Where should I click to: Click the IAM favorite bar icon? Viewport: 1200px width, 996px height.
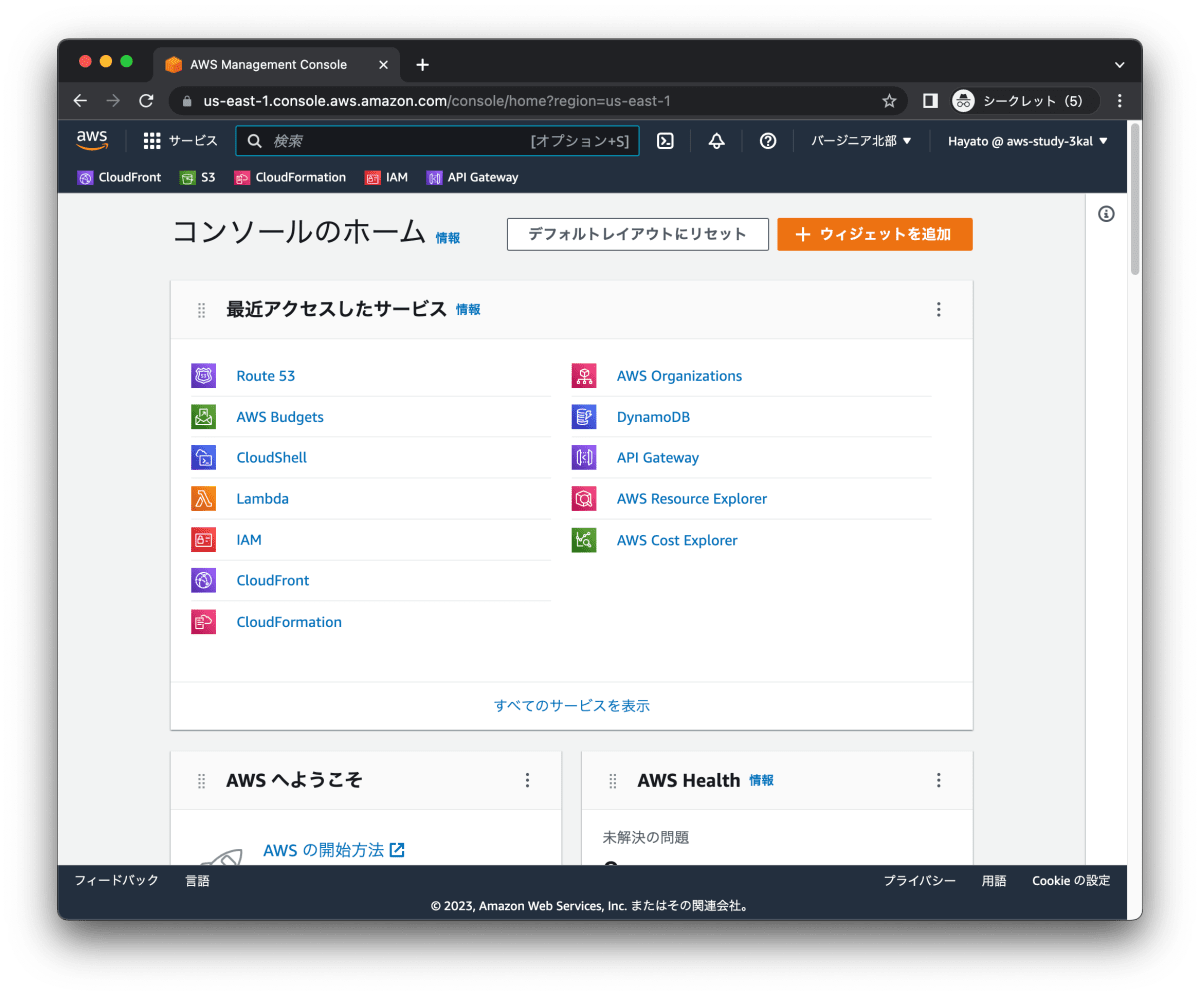[x=373, y=178]
